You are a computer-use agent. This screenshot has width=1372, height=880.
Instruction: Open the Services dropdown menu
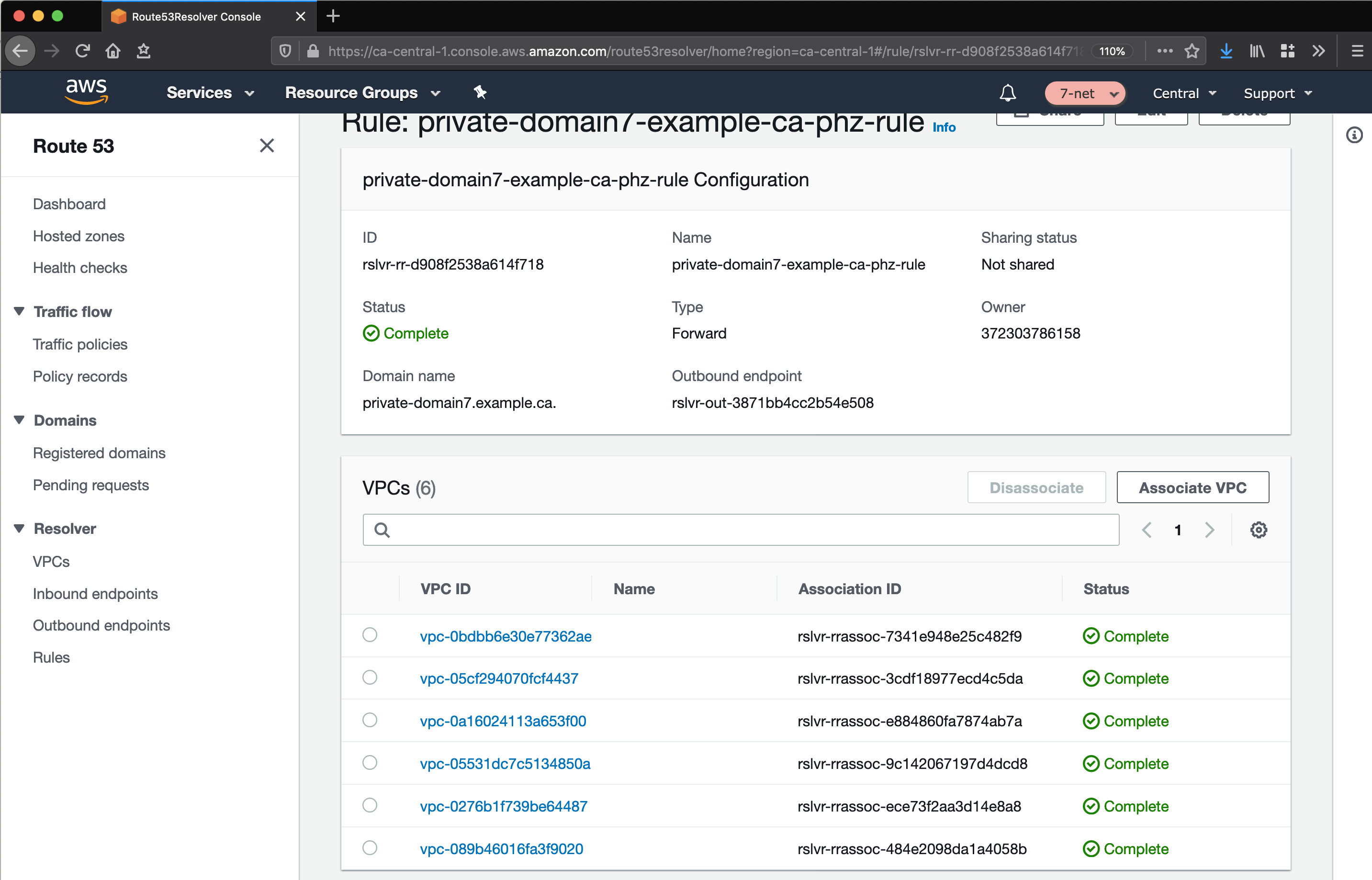[210, 92]
